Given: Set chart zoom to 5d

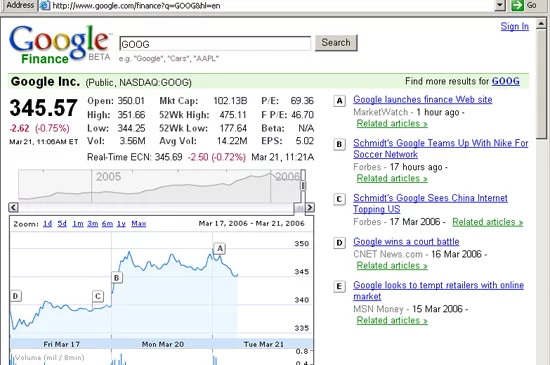Looking at the screenshot, I should 62,223.
